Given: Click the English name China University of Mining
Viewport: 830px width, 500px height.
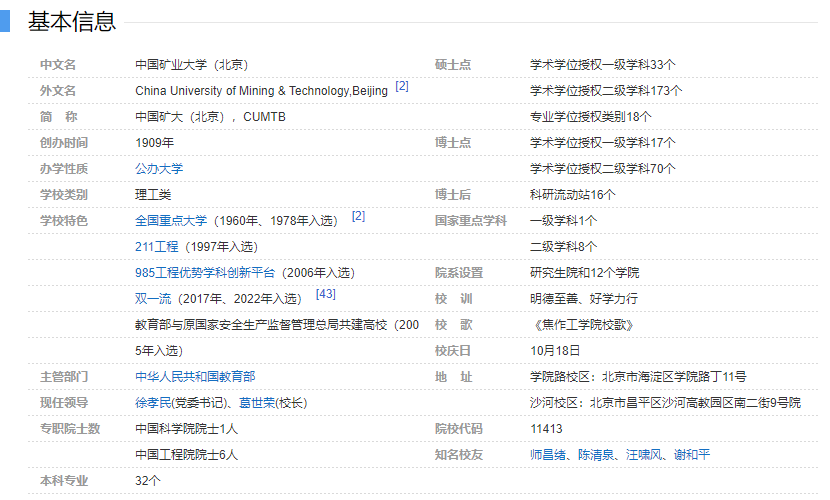Looking at the screenshot, I should point(261,91).
